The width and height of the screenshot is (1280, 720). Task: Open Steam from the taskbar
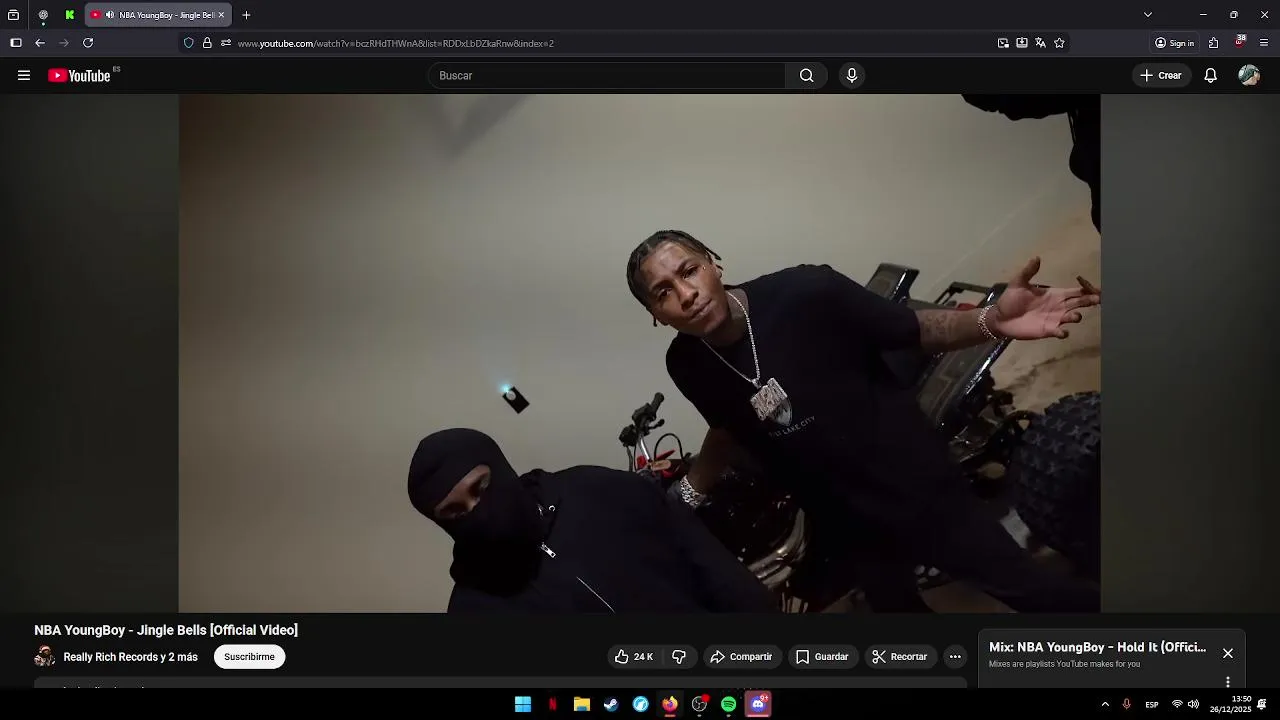pos(611,704)
